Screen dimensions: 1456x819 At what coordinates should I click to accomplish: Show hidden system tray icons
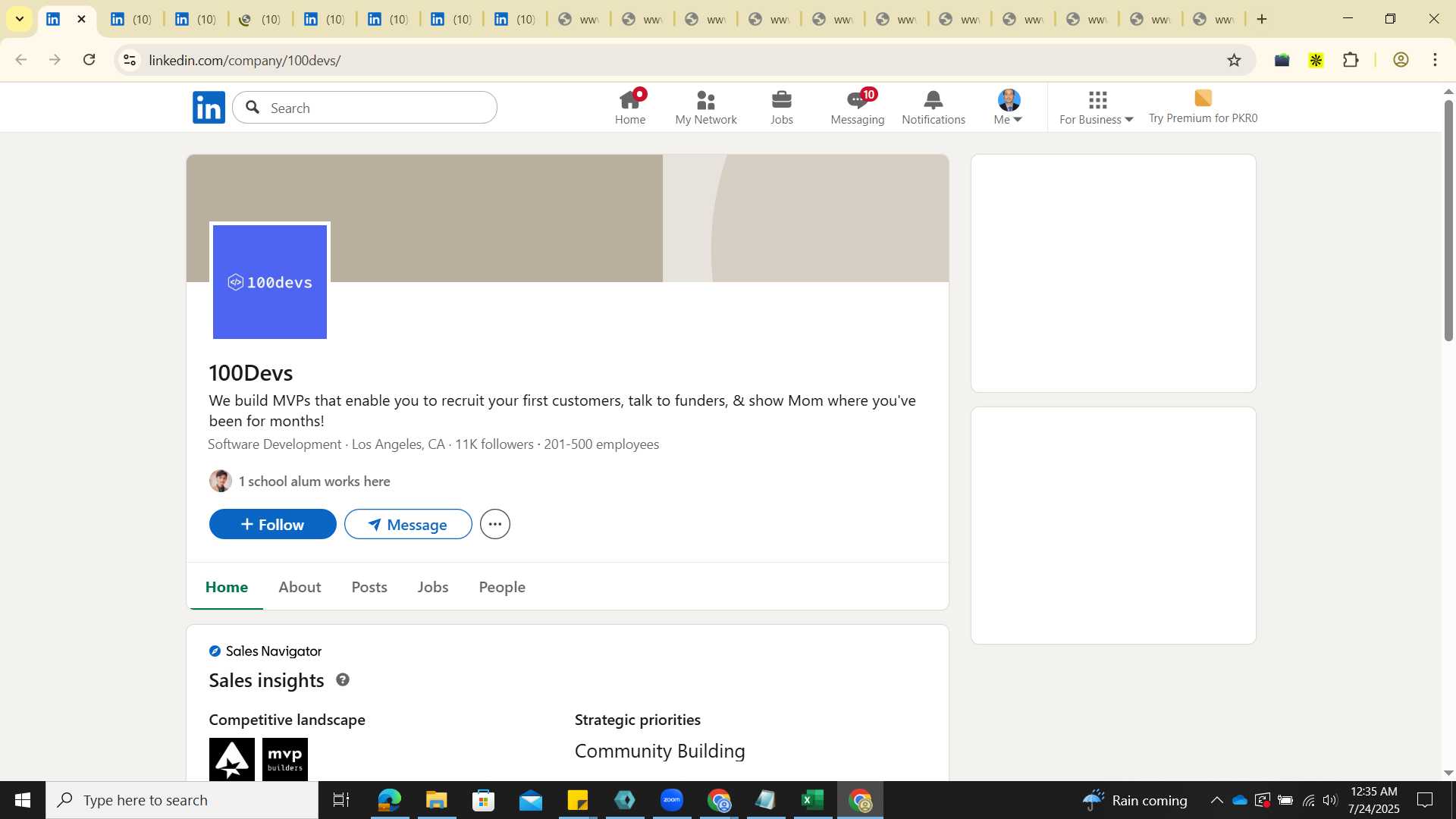click(1216, 800)
